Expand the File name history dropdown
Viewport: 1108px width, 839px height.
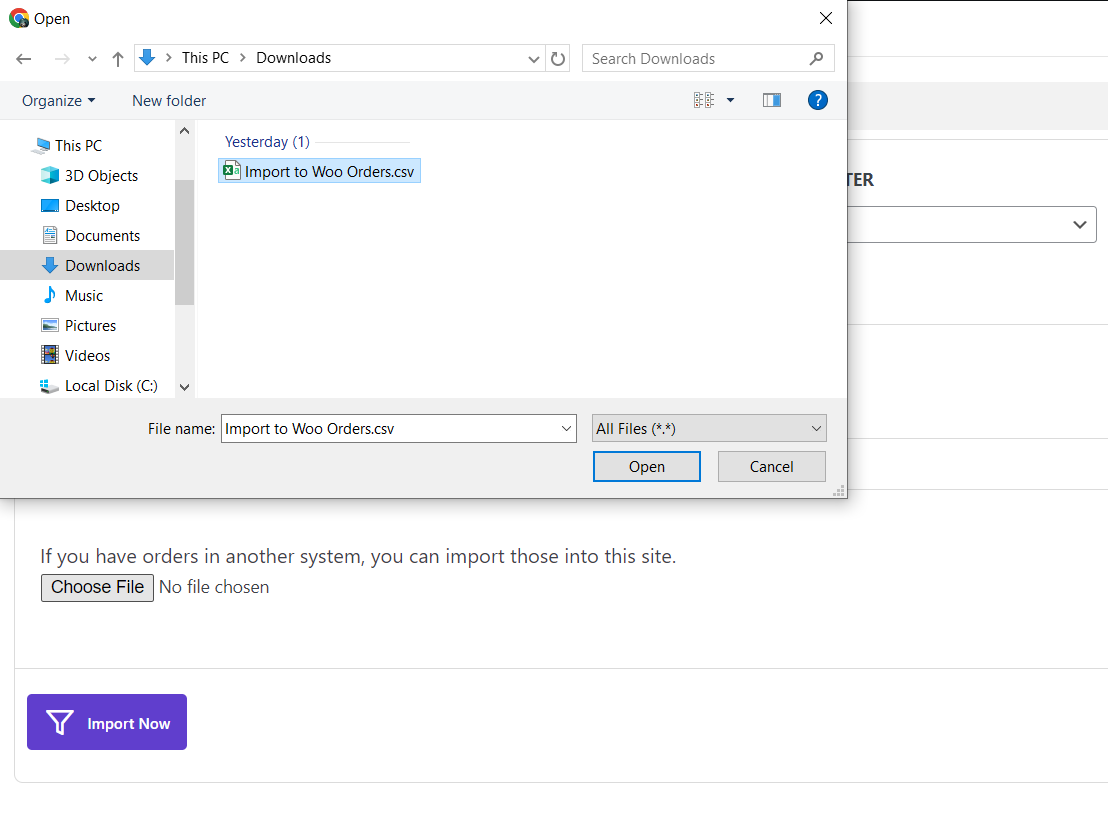click(567, 429)
